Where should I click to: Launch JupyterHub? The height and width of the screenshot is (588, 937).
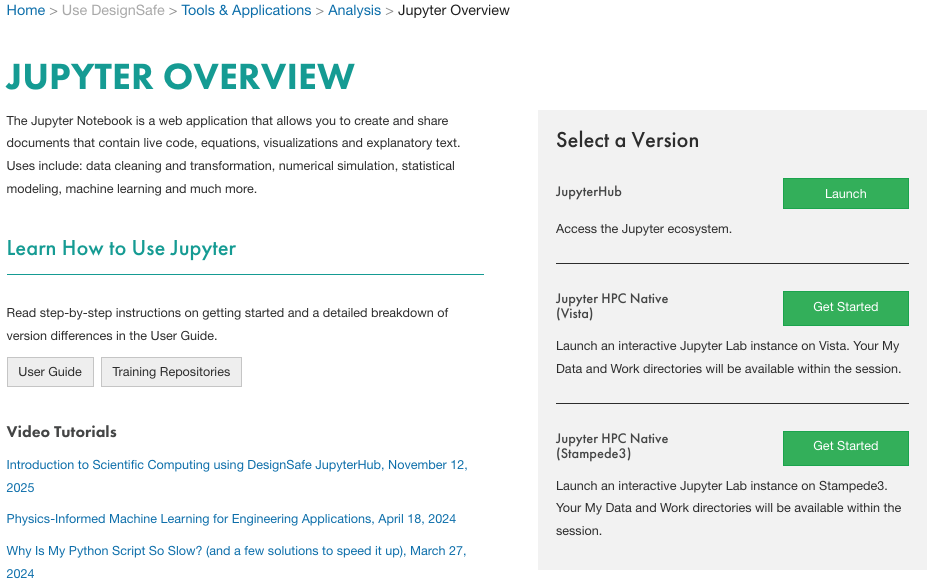click(x=845, y=193)
